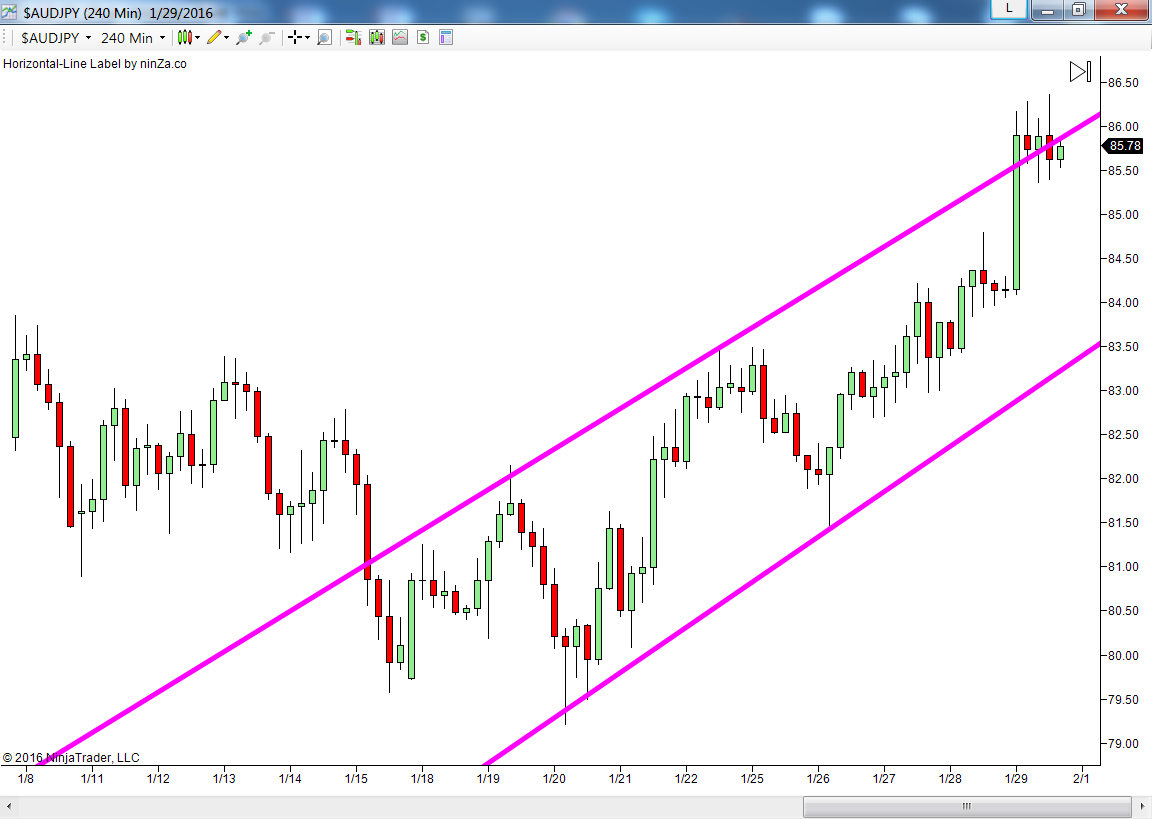Click the zoom out magnifier icon
Viewport: 1152px width, 819px height.
point(267,37)
